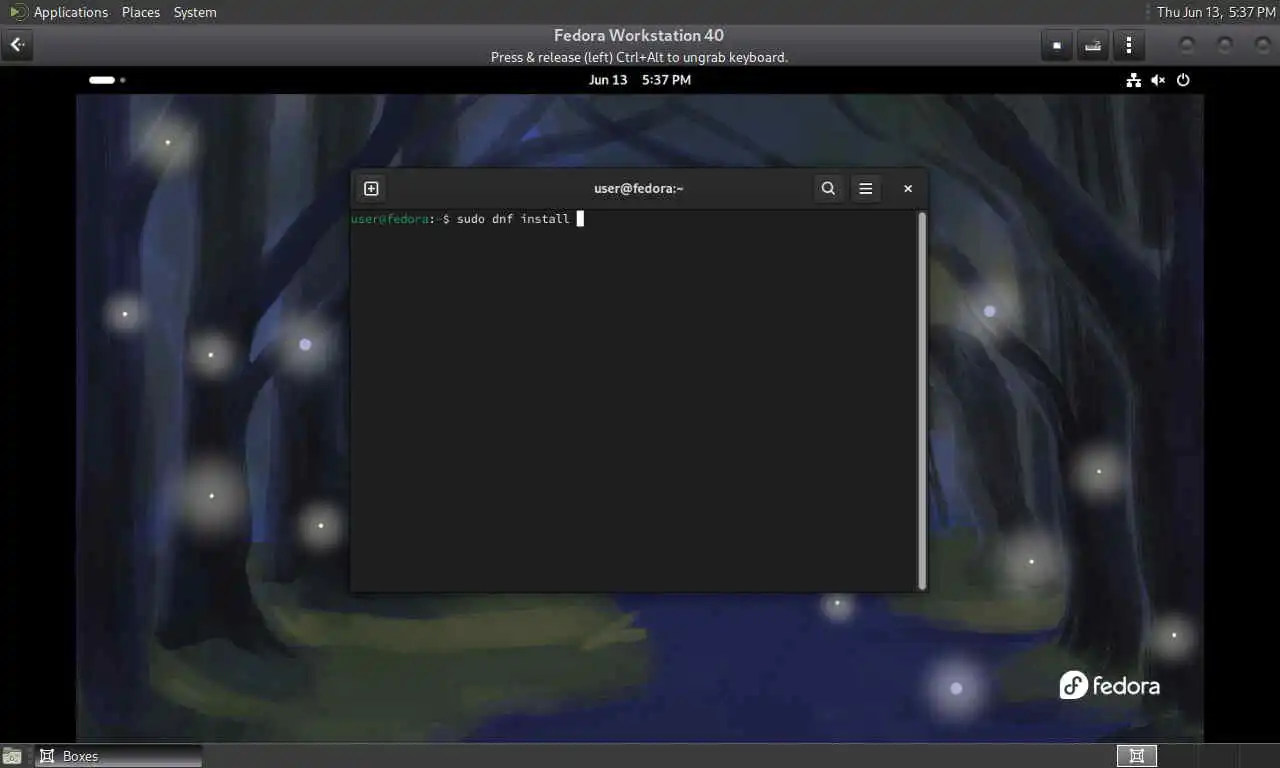The width and height of the screenshot is (1280, 768).
Task: Click the wired network icon in GNOME bar
Action: coord(1133,80)
